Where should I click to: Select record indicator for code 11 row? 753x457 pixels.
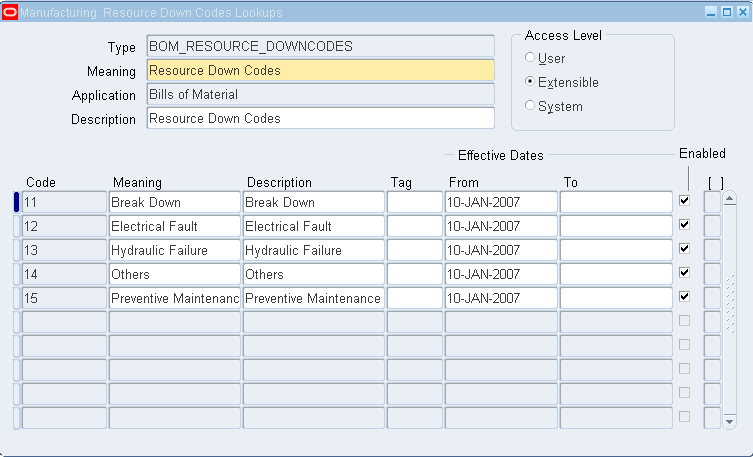(x=16, y=202)
